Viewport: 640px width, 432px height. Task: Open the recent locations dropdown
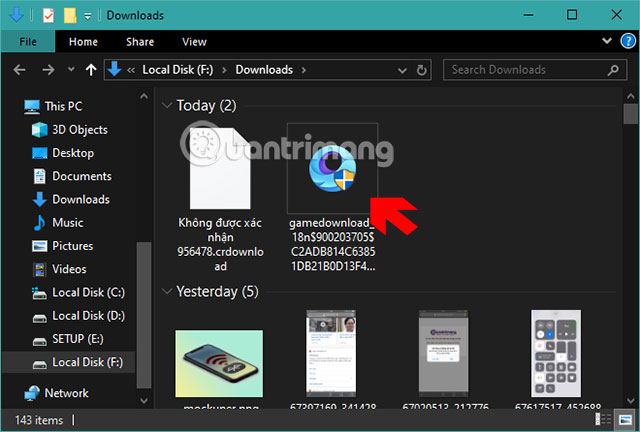click(x=71, y=69)
